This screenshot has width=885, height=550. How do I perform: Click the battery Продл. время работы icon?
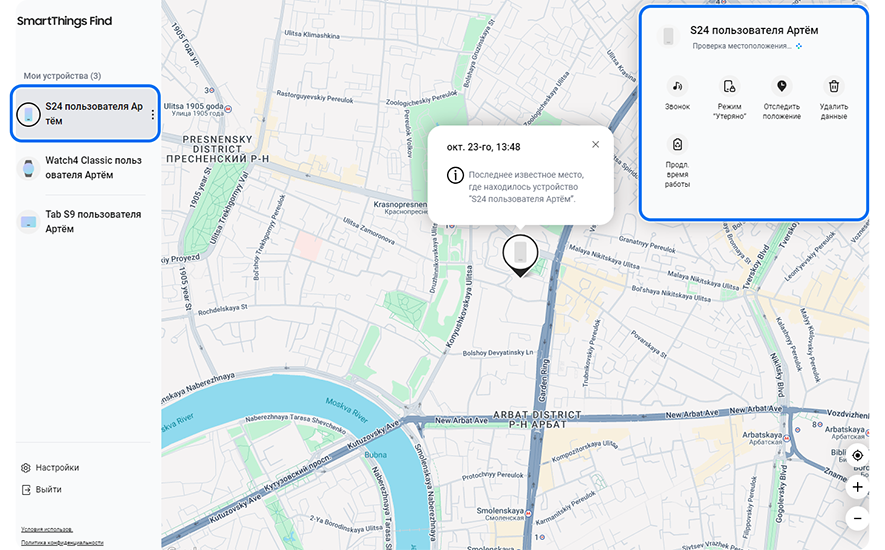[677, 145]
